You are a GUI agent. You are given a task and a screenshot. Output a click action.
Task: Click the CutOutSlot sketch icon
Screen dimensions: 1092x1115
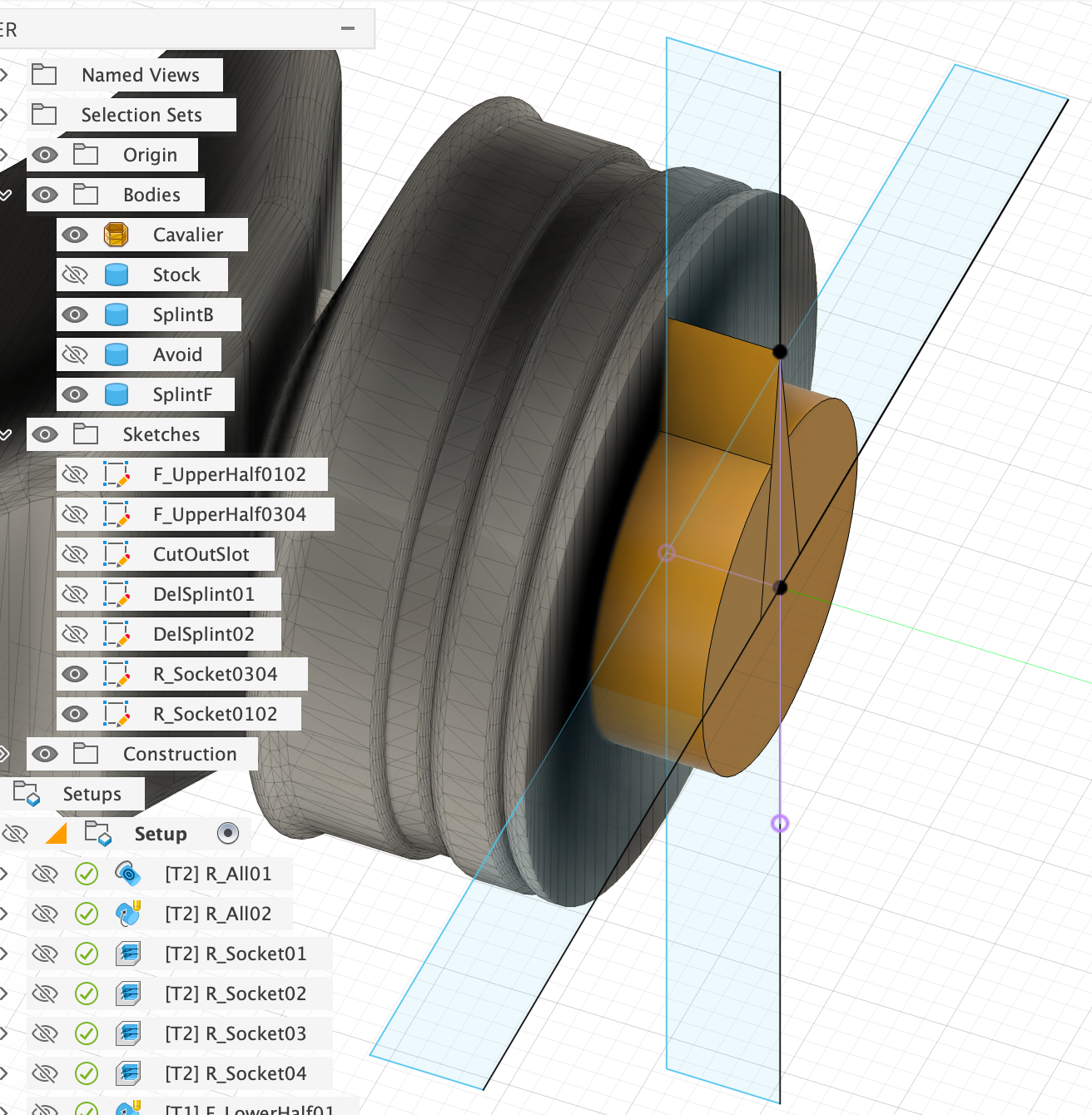117,554
